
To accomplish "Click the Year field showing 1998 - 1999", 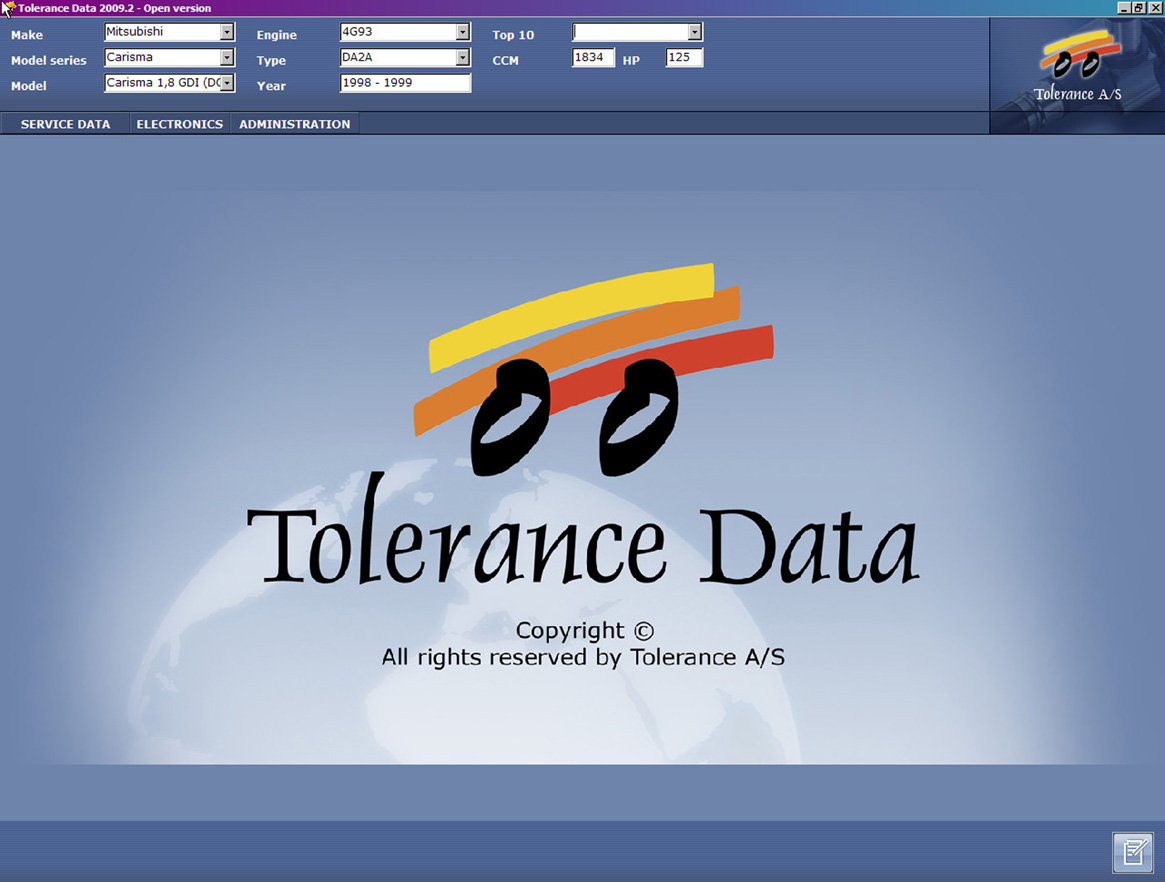I will [x=405, y=83].
